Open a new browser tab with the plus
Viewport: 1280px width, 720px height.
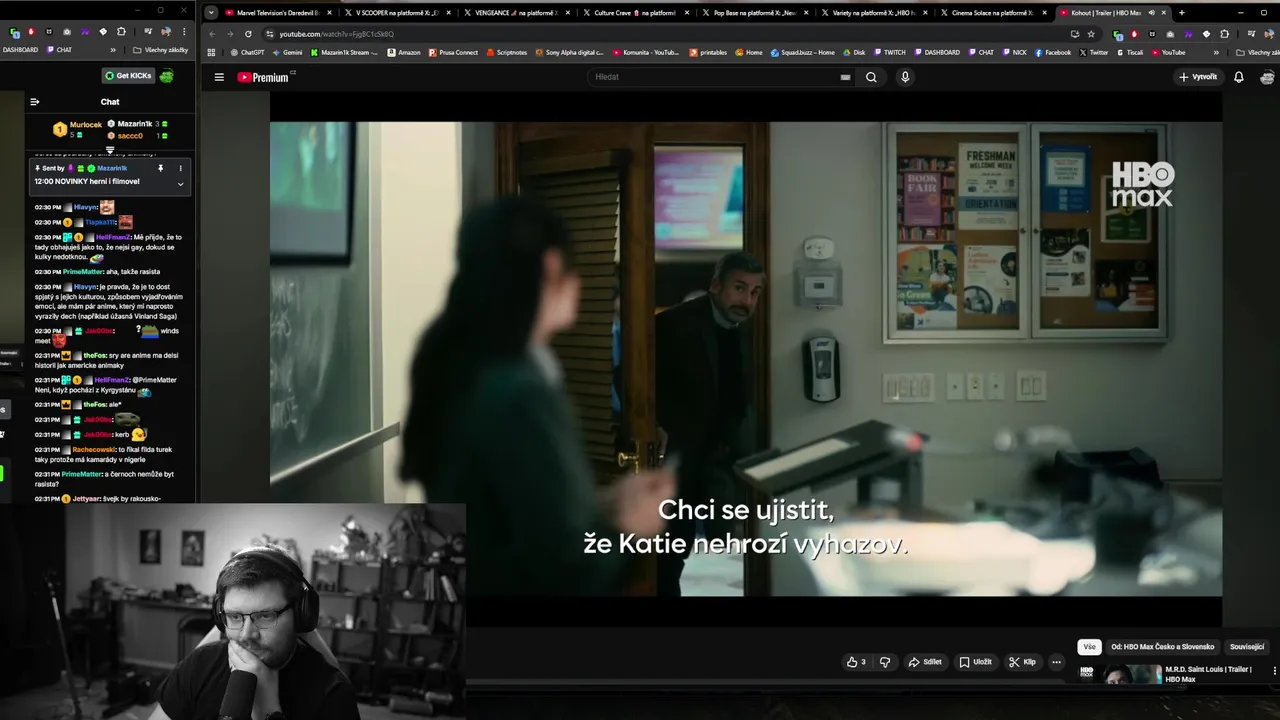coord(1182,13)
